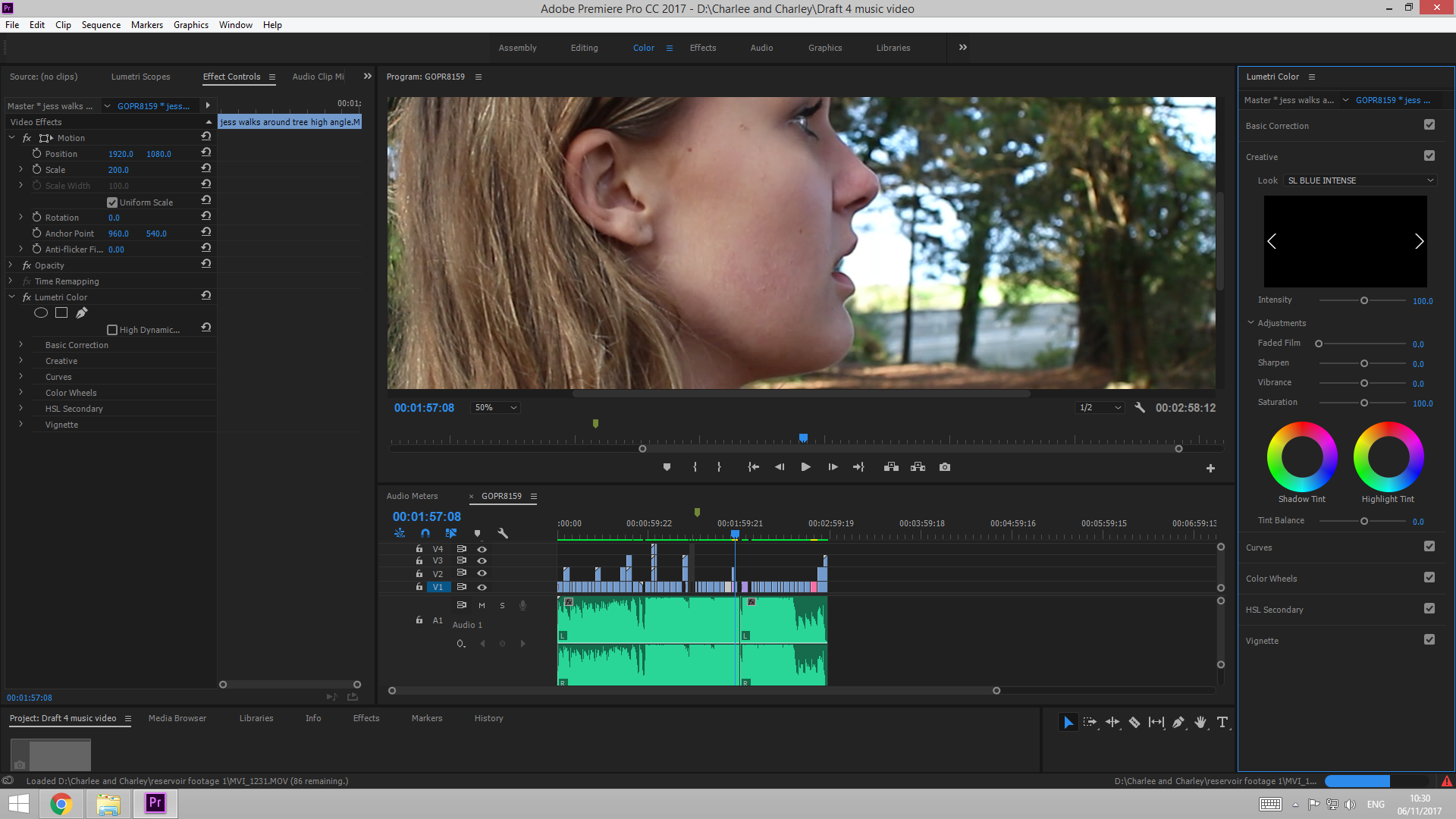1456x819 pixels.
Task: Select the Track Select Forward tool
Action: [1090, 723]
